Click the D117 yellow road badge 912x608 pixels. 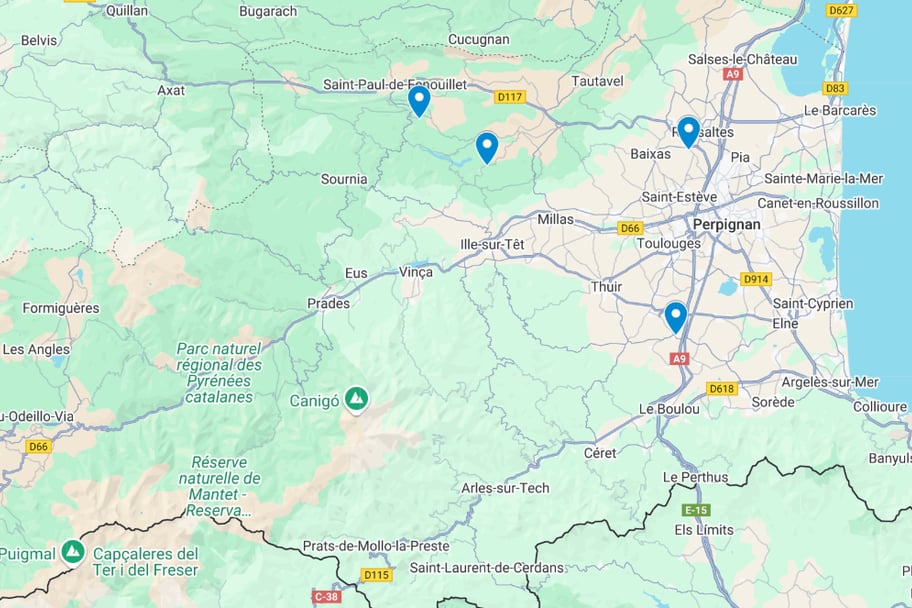510,97
